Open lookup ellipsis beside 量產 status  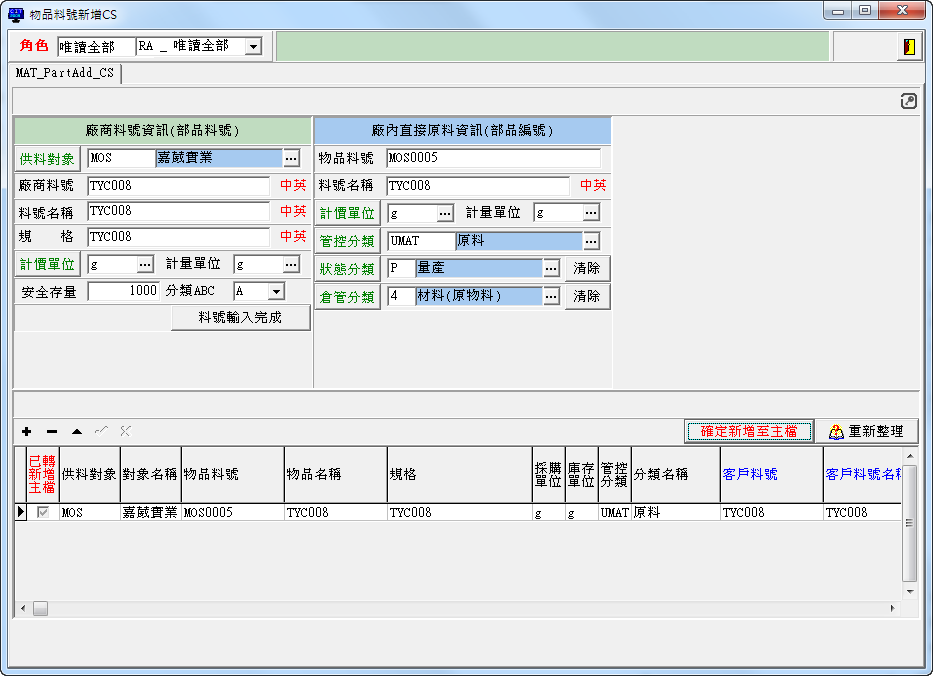point(551,269)
